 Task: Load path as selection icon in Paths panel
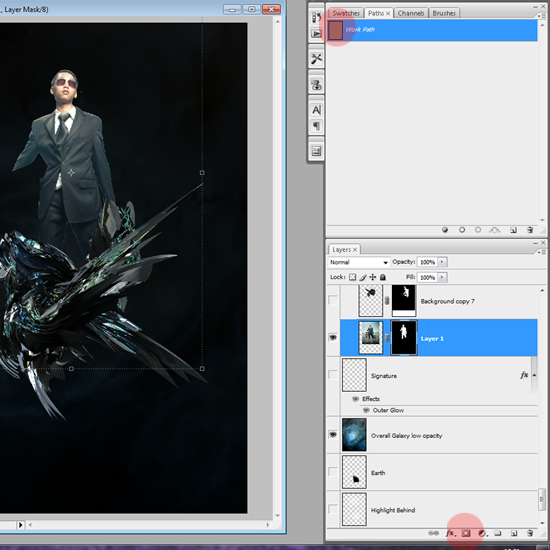click(x=478, y=230)
